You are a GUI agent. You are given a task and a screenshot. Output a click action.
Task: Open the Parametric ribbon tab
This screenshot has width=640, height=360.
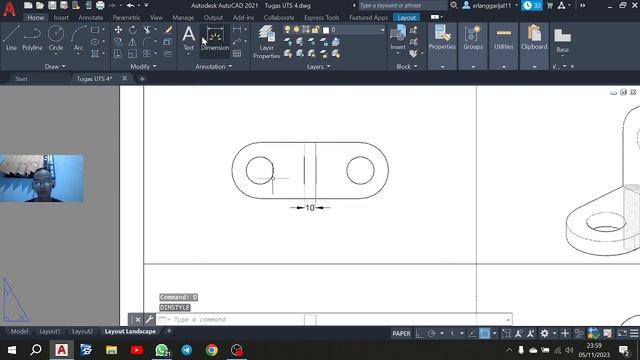pyautogui.click(x=127, y=18)
